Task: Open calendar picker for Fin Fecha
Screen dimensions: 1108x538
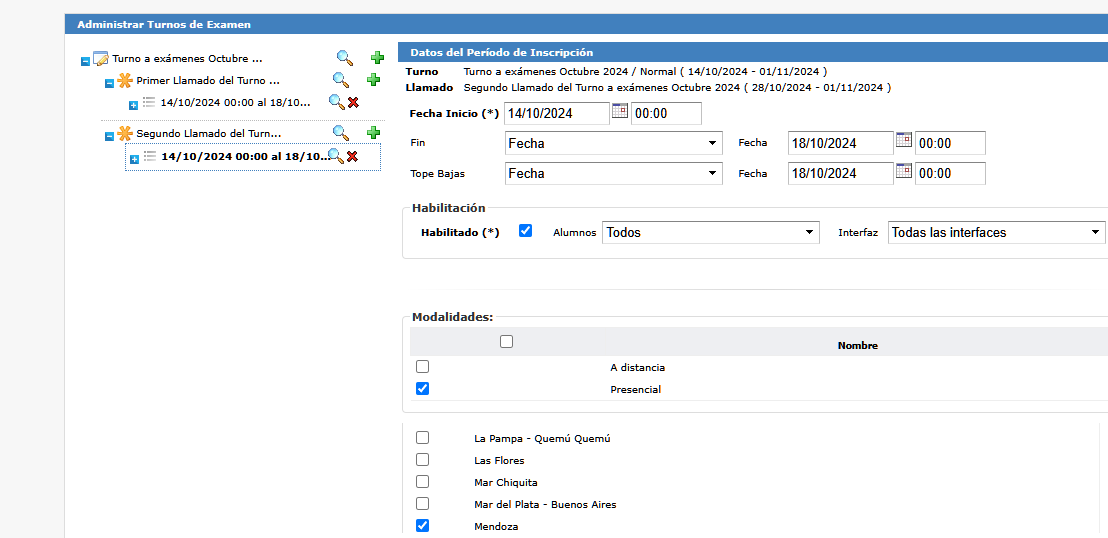Action: (x=904, y=140)
